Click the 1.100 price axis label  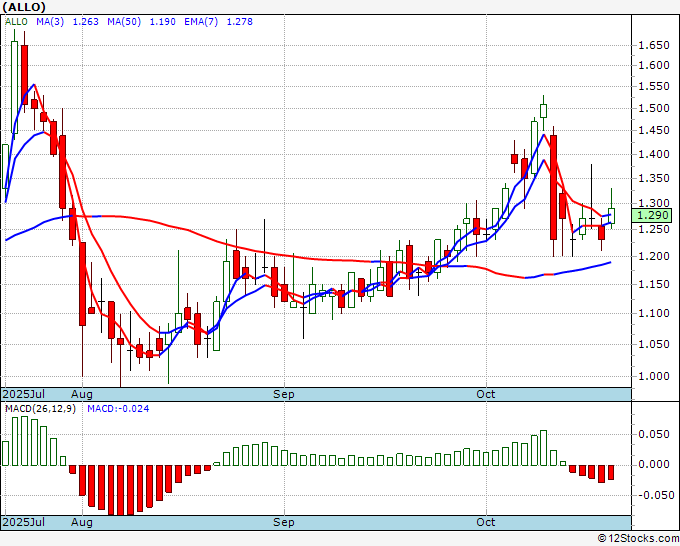point(654,314)
